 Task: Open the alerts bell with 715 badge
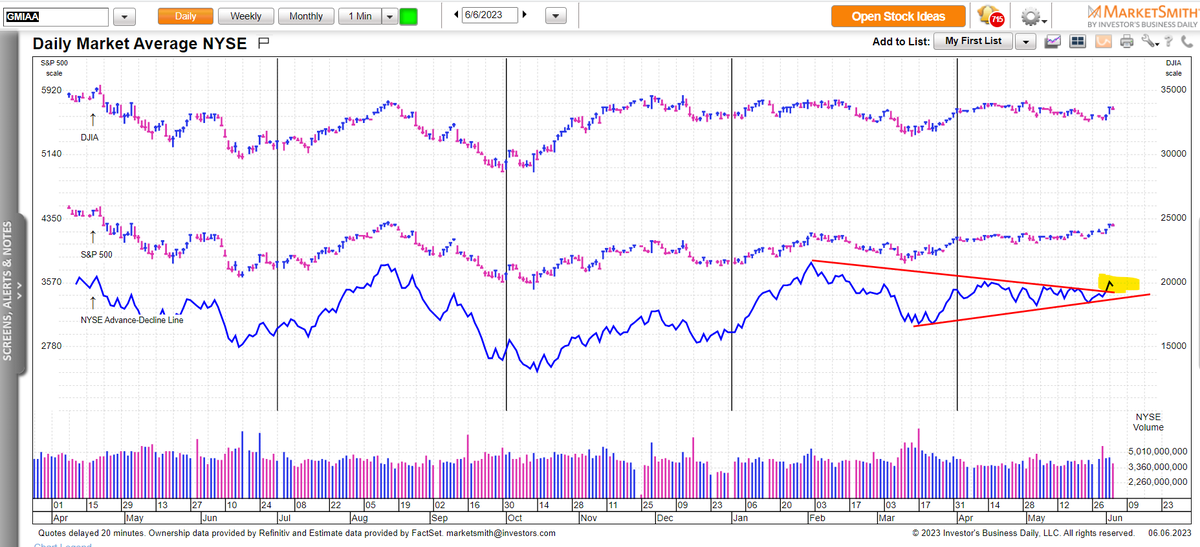(990, 16)
